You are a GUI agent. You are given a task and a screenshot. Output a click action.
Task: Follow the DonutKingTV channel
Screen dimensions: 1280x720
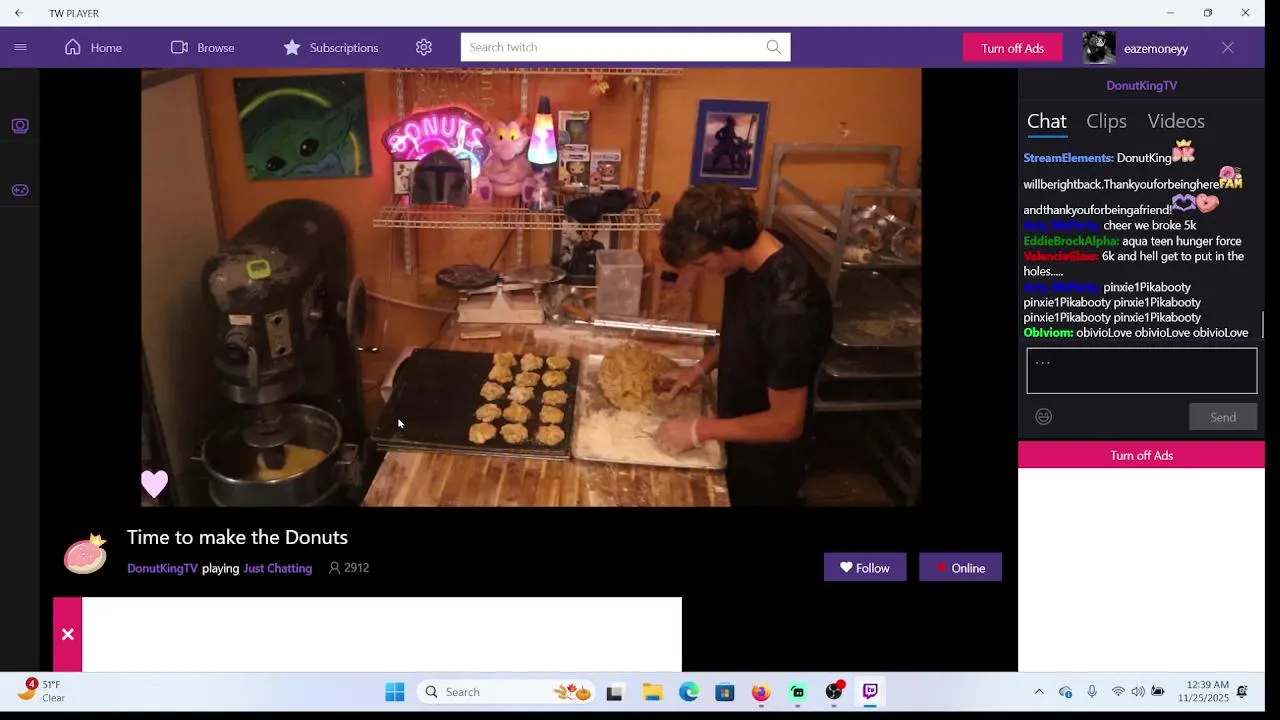(865, 567)
